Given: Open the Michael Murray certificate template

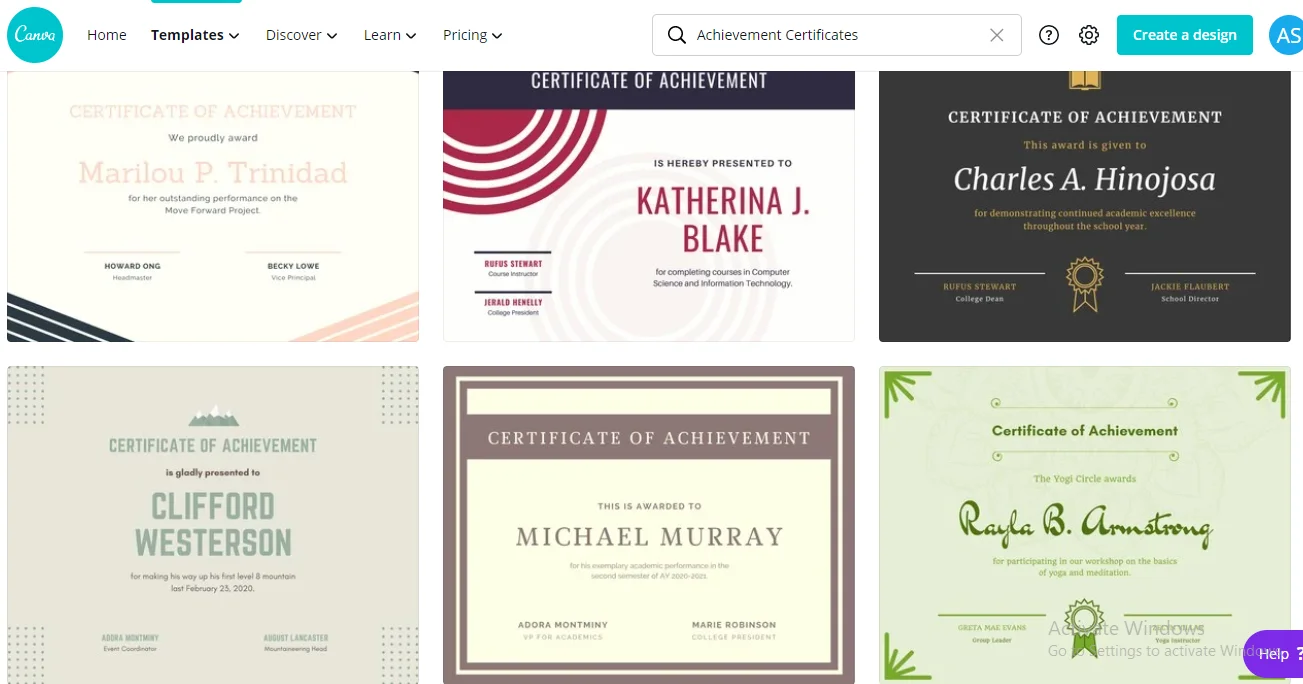Looking at the screenshot, I should coord(649,524).
